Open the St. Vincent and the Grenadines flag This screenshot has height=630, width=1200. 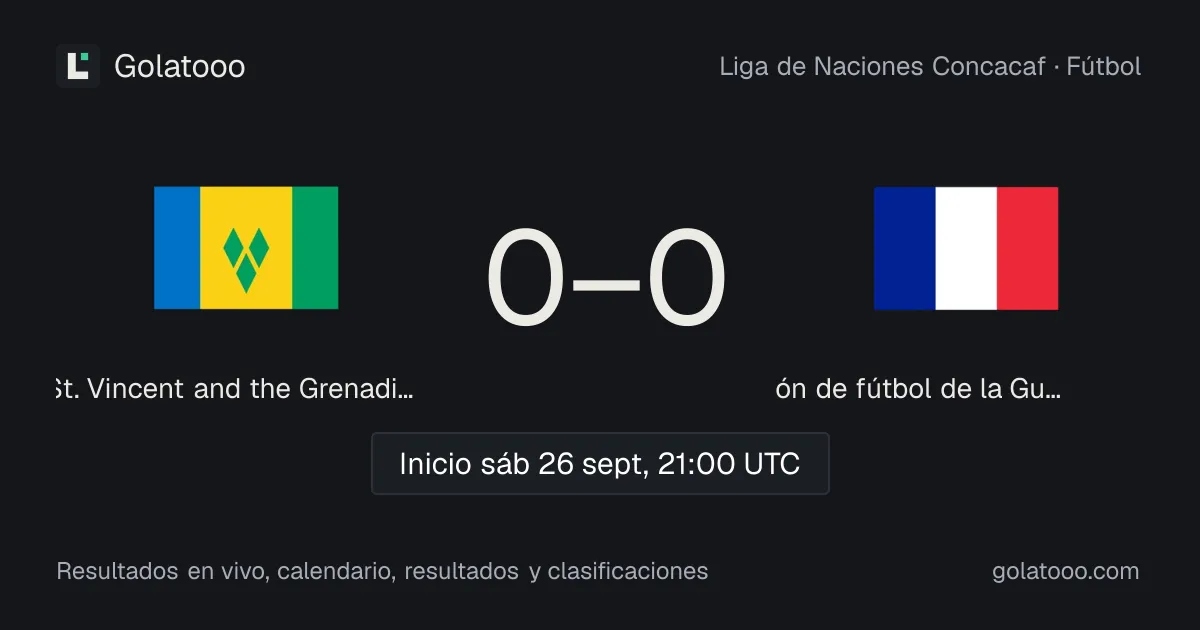pyautogui.click(x=246, y=247)
